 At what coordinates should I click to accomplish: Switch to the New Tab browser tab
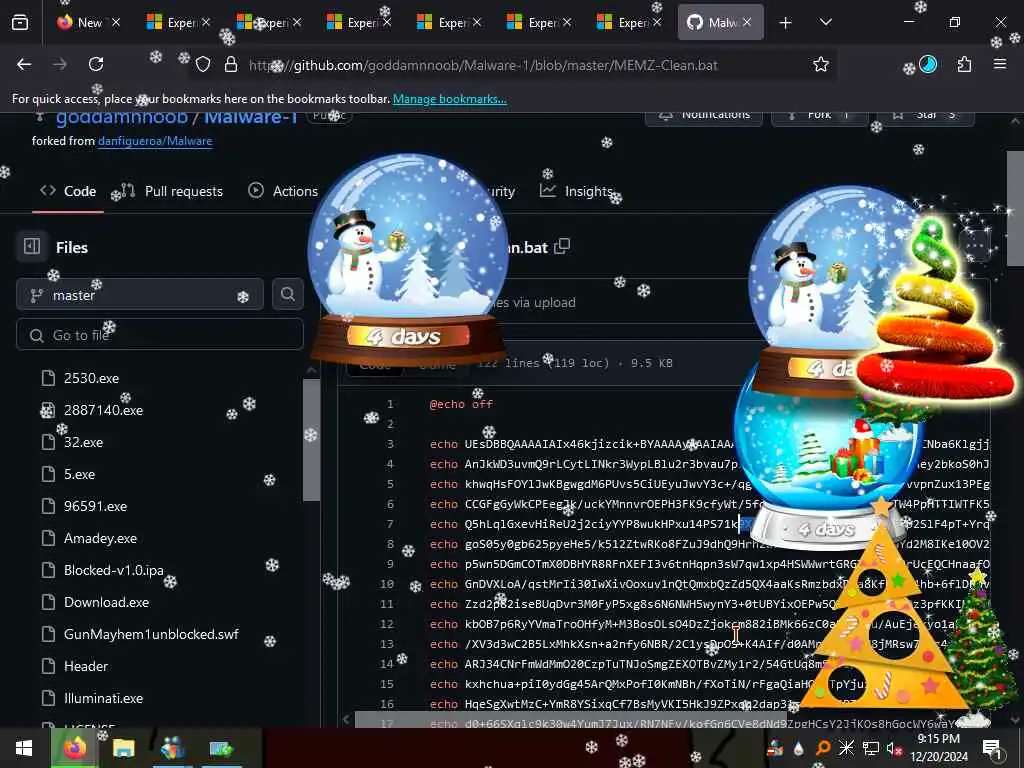(88, 22)
